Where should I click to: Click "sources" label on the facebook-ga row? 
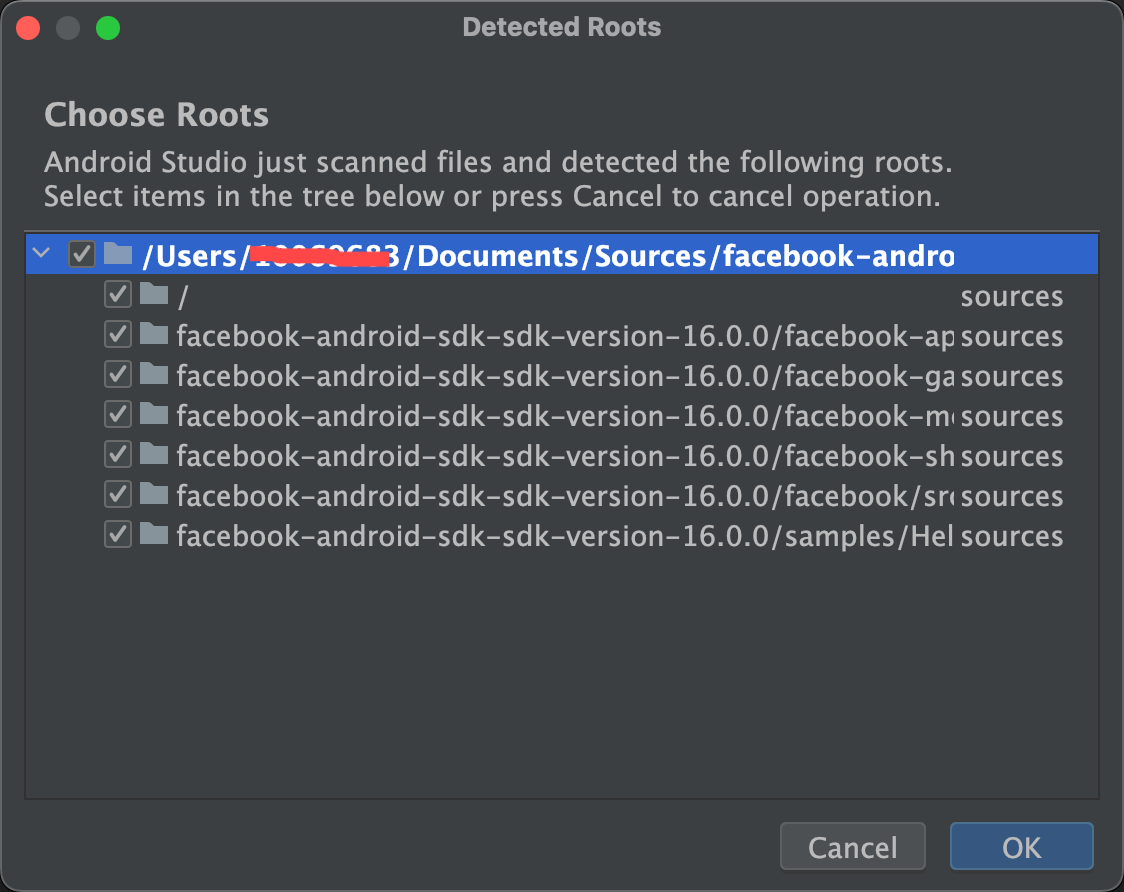coord(1011,377)
